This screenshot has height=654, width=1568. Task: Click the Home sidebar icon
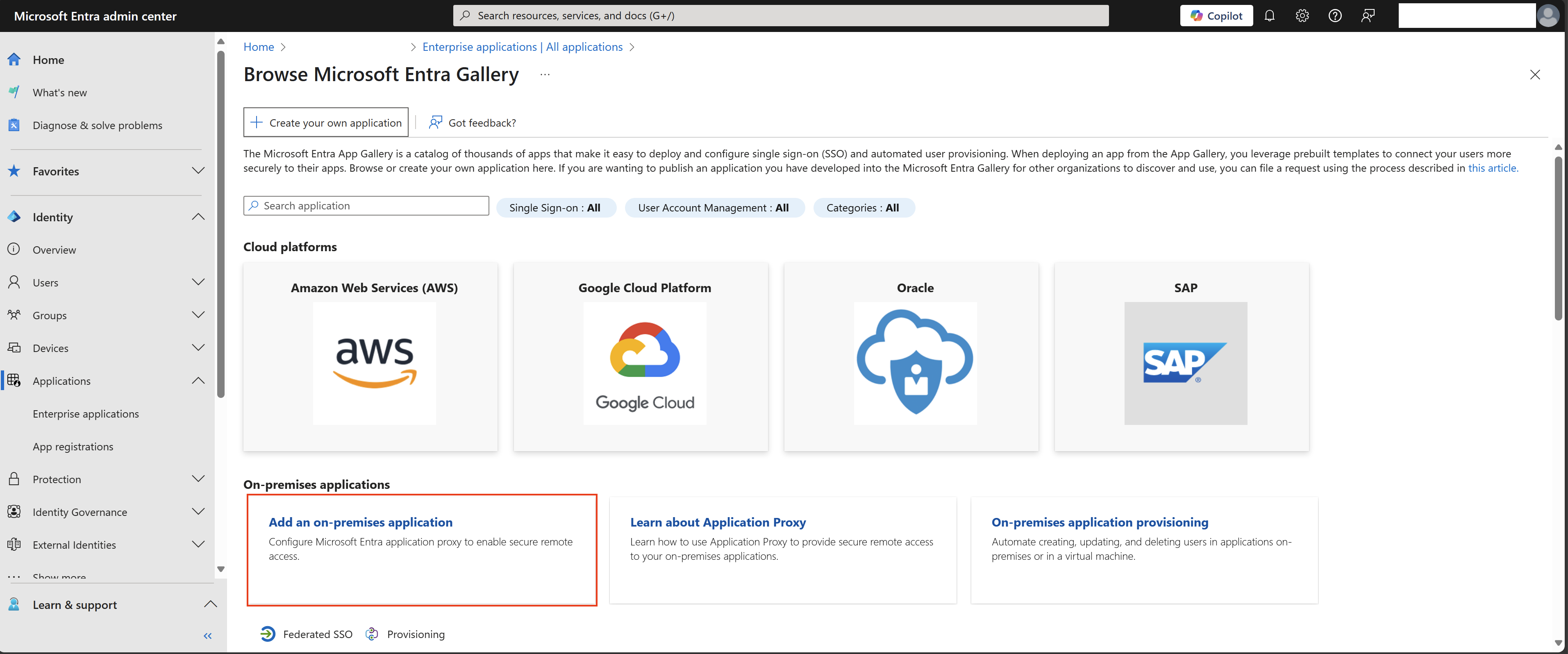coord(14,59)
